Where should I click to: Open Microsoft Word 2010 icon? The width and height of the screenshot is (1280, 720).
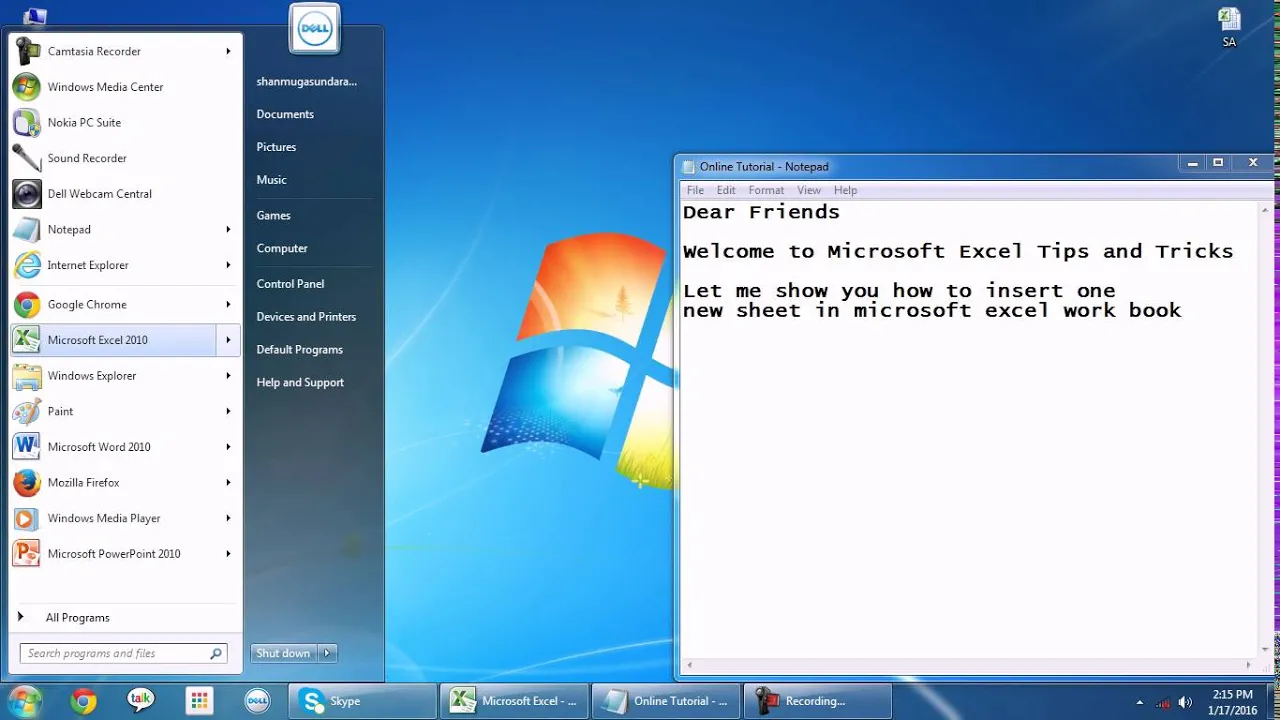click(x=27, y=447)
